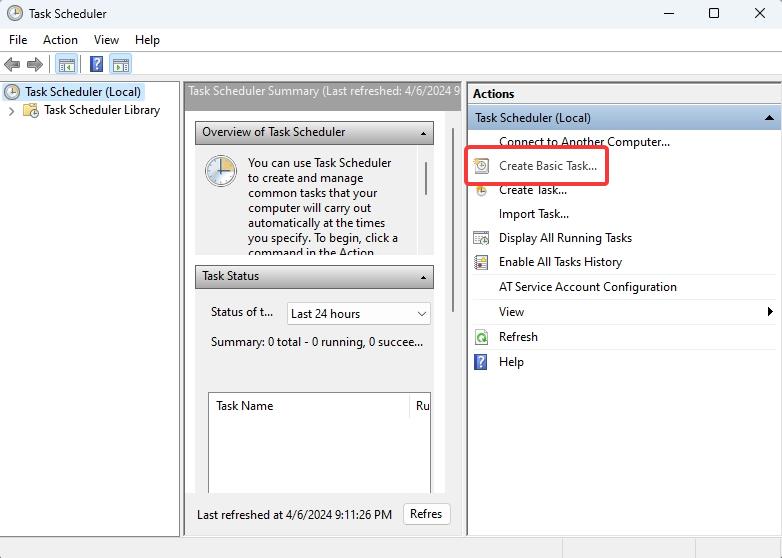Click the Refresh button at bottom of summary

click(x=426, y=514)
